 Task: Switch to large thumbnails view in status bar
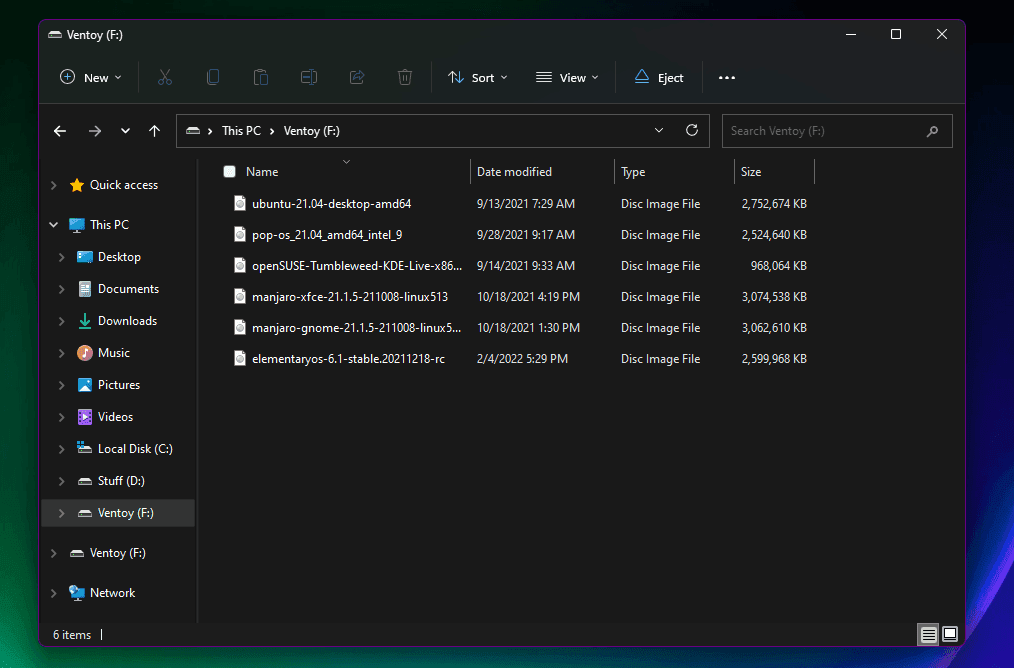point(950,634)
